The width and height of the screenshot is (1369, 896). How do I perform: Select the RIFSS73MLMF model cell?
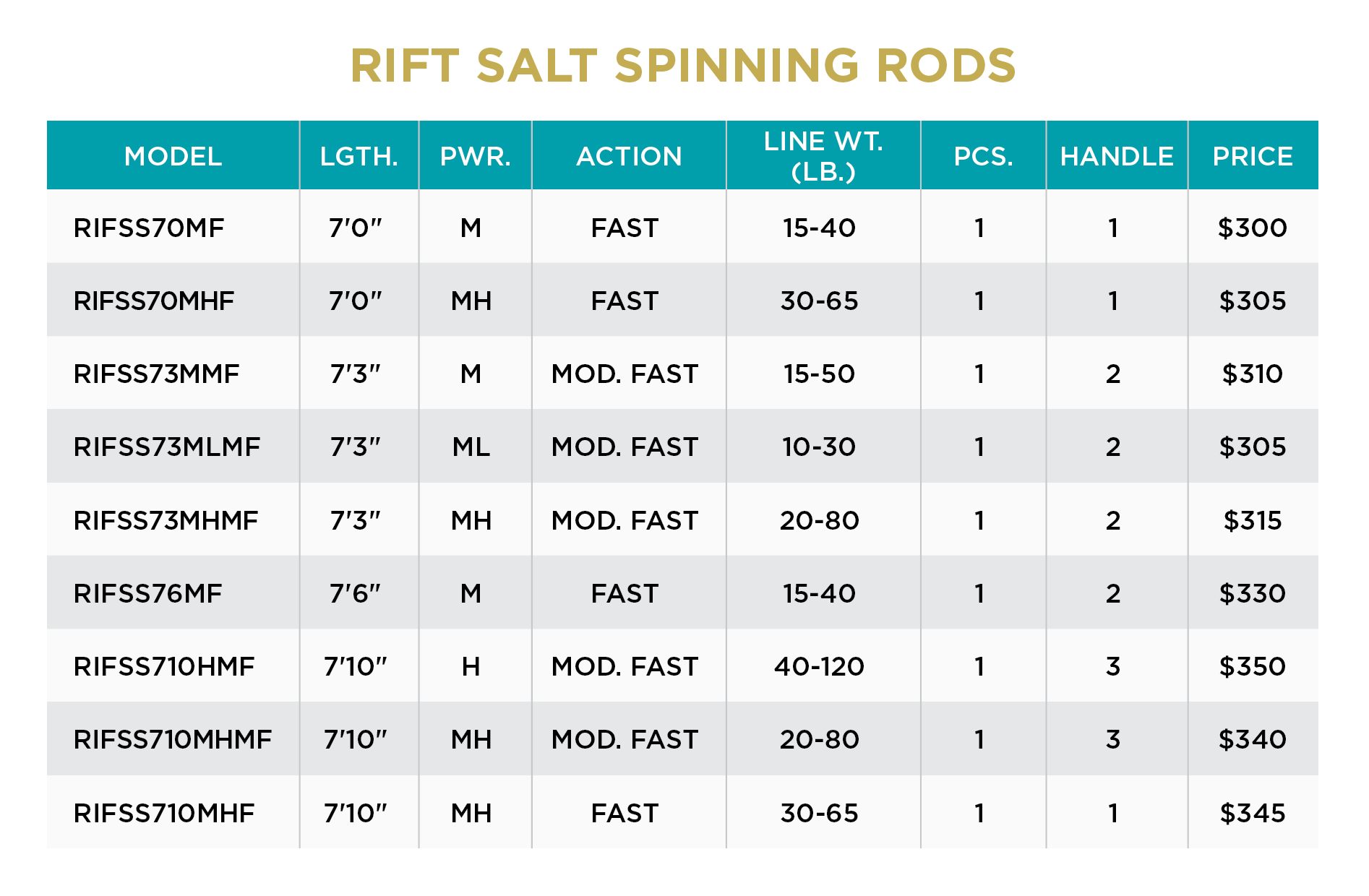click(x=167, y=447)
